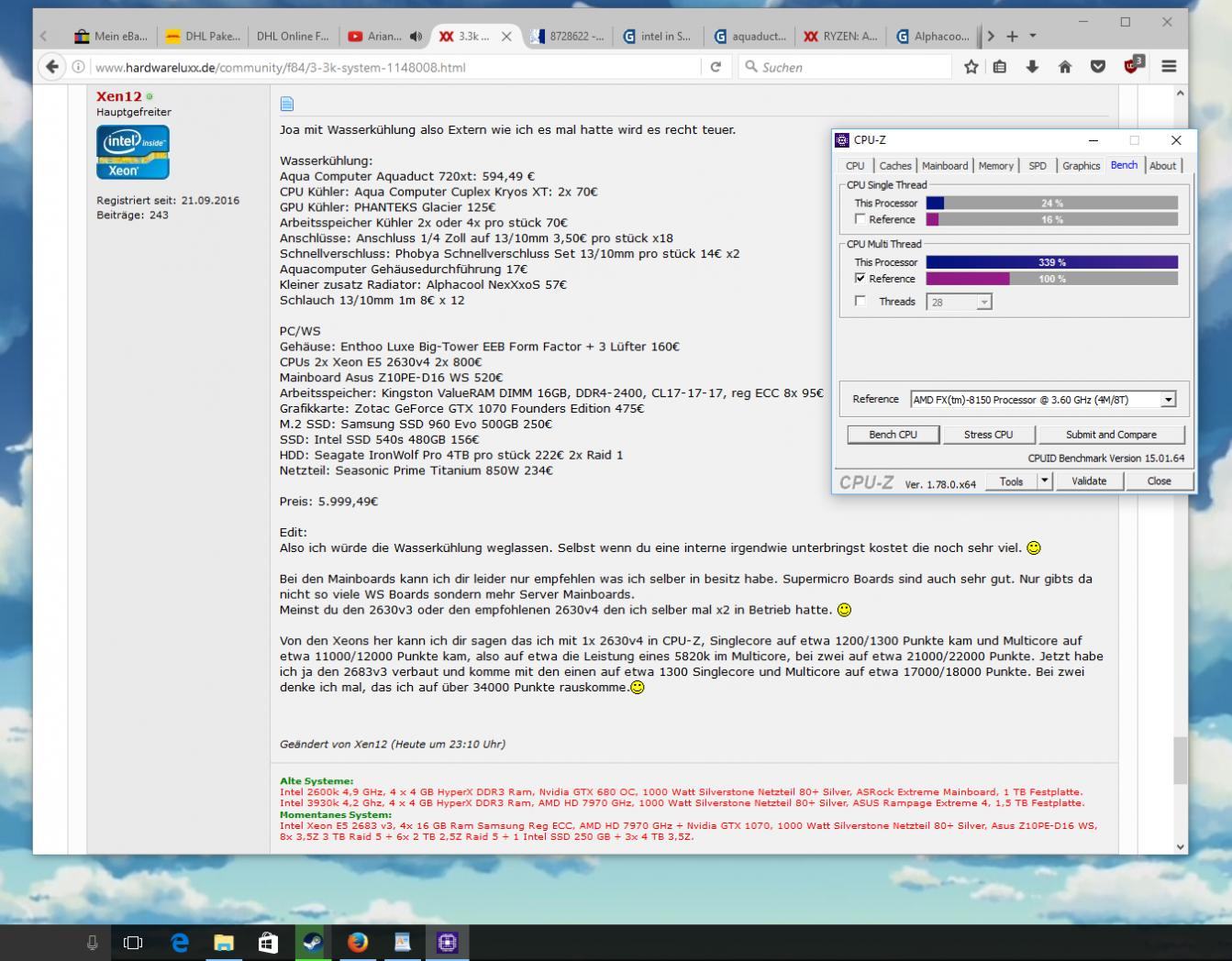Screen dimensions: 1232x961
Task: Open the CPU-Z taskbar icon
Action: [447, 942]
